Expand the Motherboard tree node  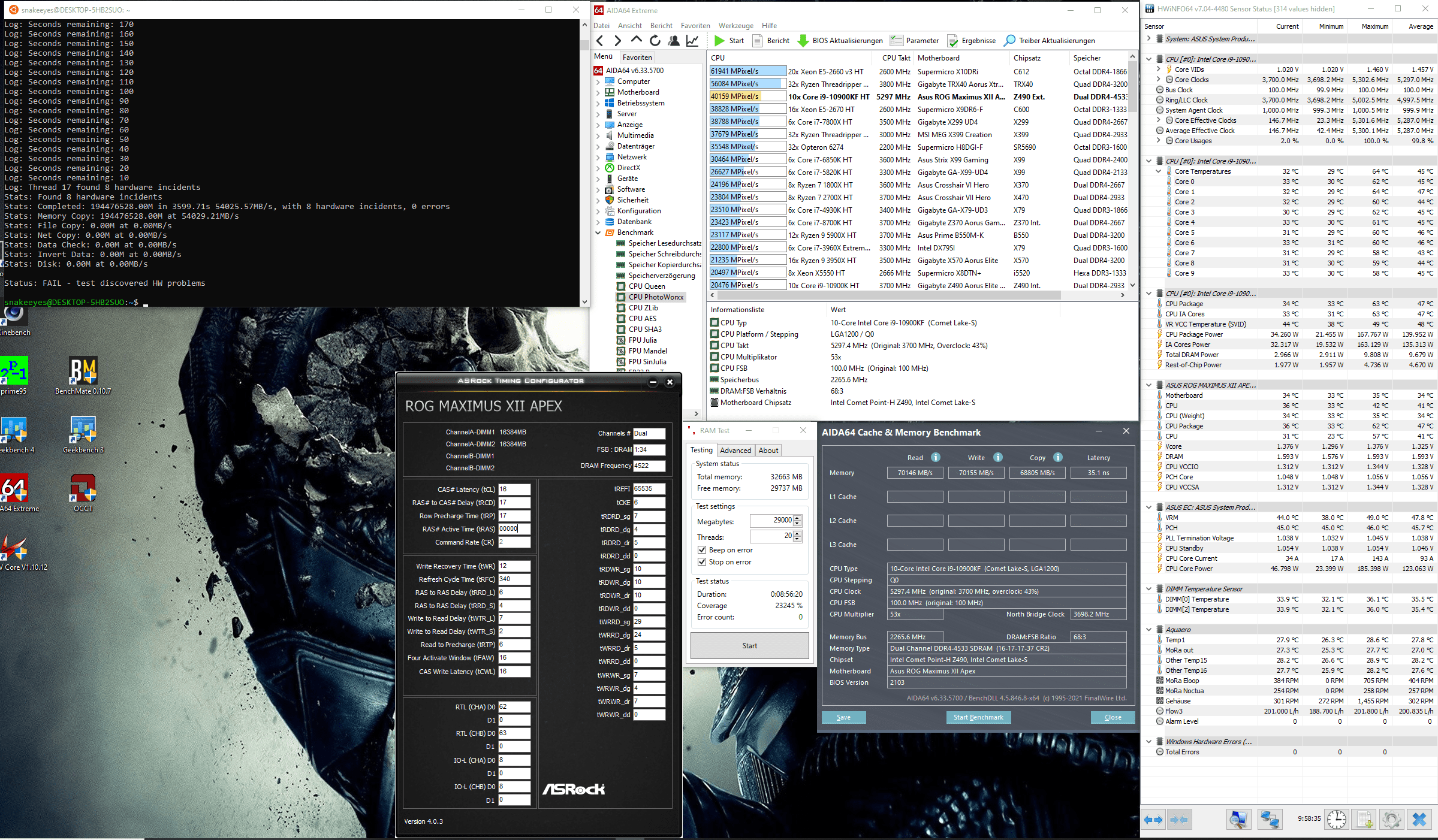tap(598, 92)
